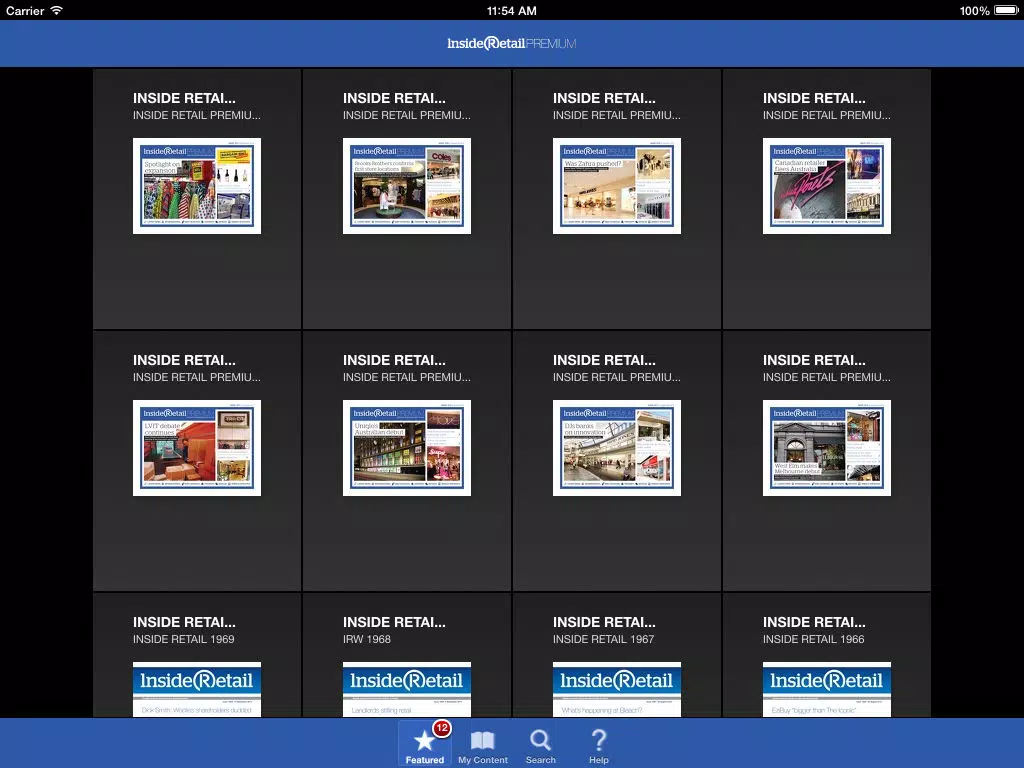The height and width of the screenshot is (768, 1024).
Task: Open the Featured star tab
Action: pyautogui.click(x=424, y=743)
